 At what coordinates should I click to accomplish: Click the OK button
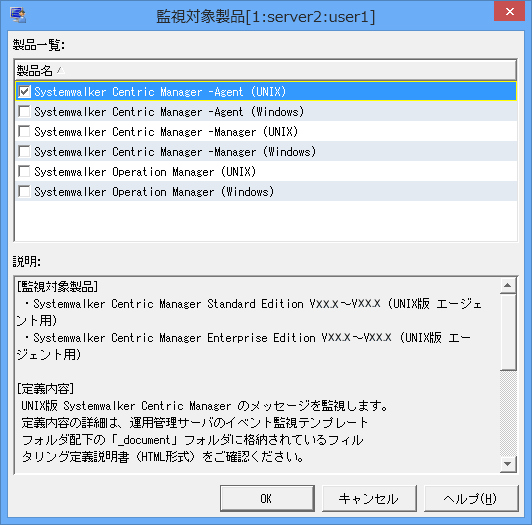(x=267, y=498)
